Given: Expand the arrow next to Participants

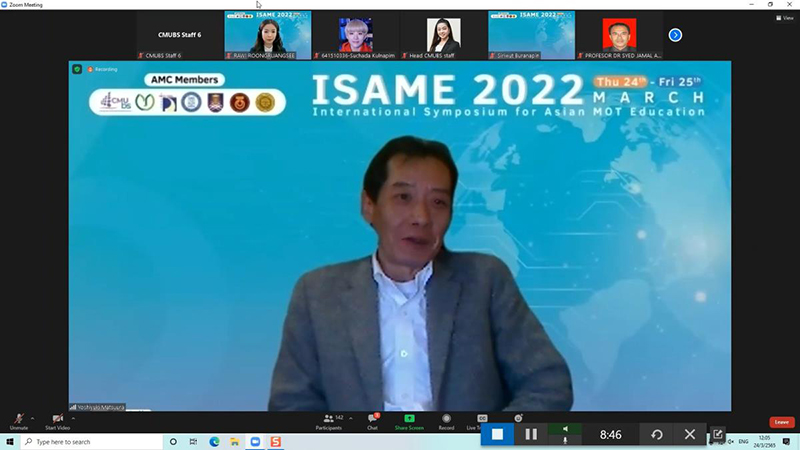Looking at the screenshot, I should point(351,418).
